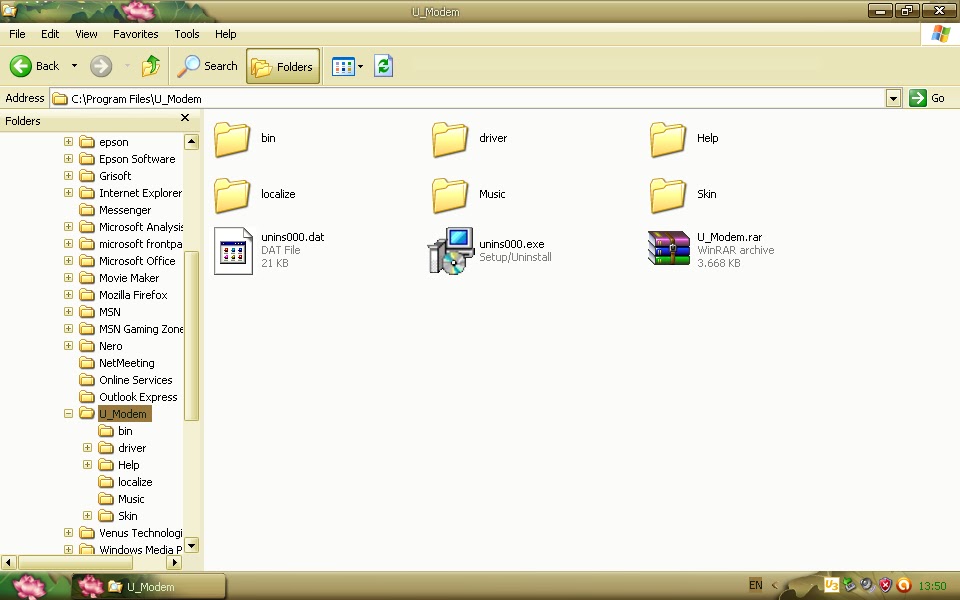This screenshot has width=960, height=600.
Task: Expand the Epson Software tree node
Action: (x=69, y=159)
